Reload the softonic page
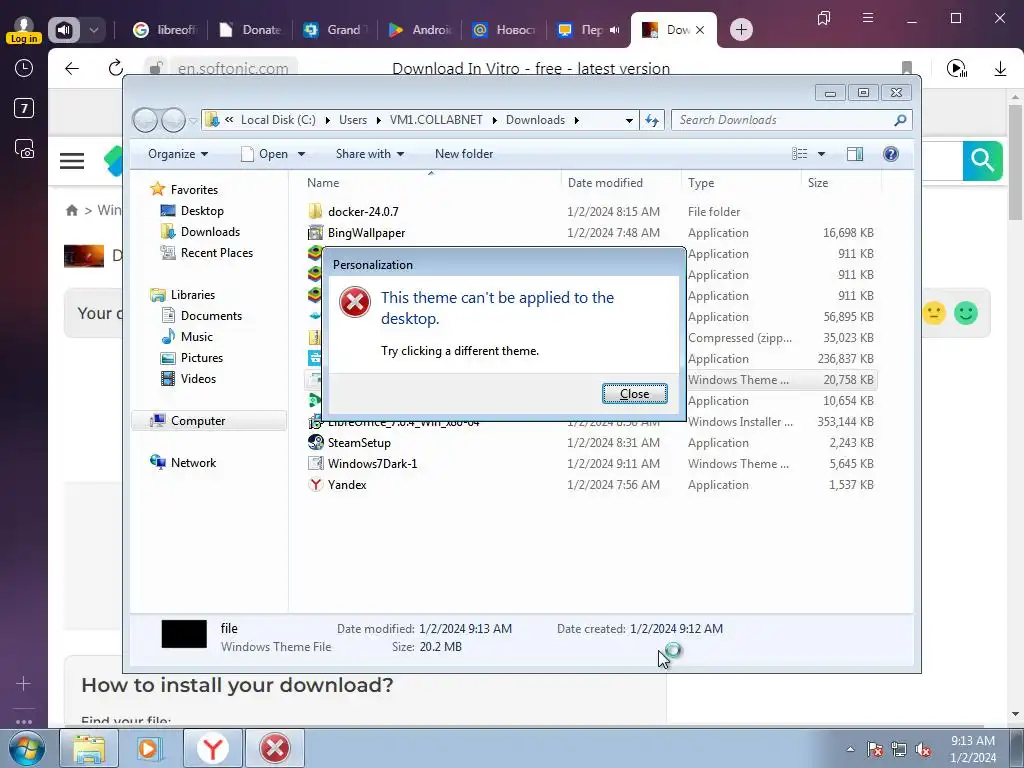The image size is (1024, 768). pyautogui.click(x=116, y=68)
